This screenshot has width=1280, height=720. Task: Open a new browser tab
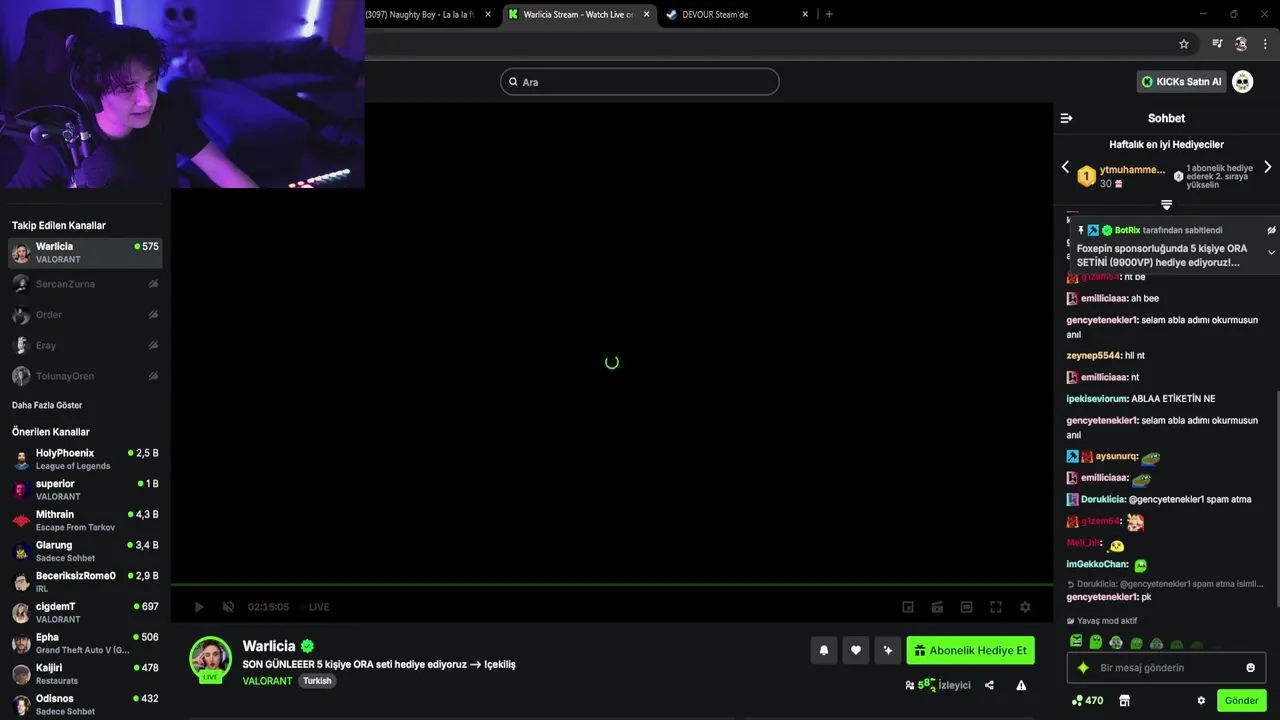pyautogui.click(x=829, y=14)
